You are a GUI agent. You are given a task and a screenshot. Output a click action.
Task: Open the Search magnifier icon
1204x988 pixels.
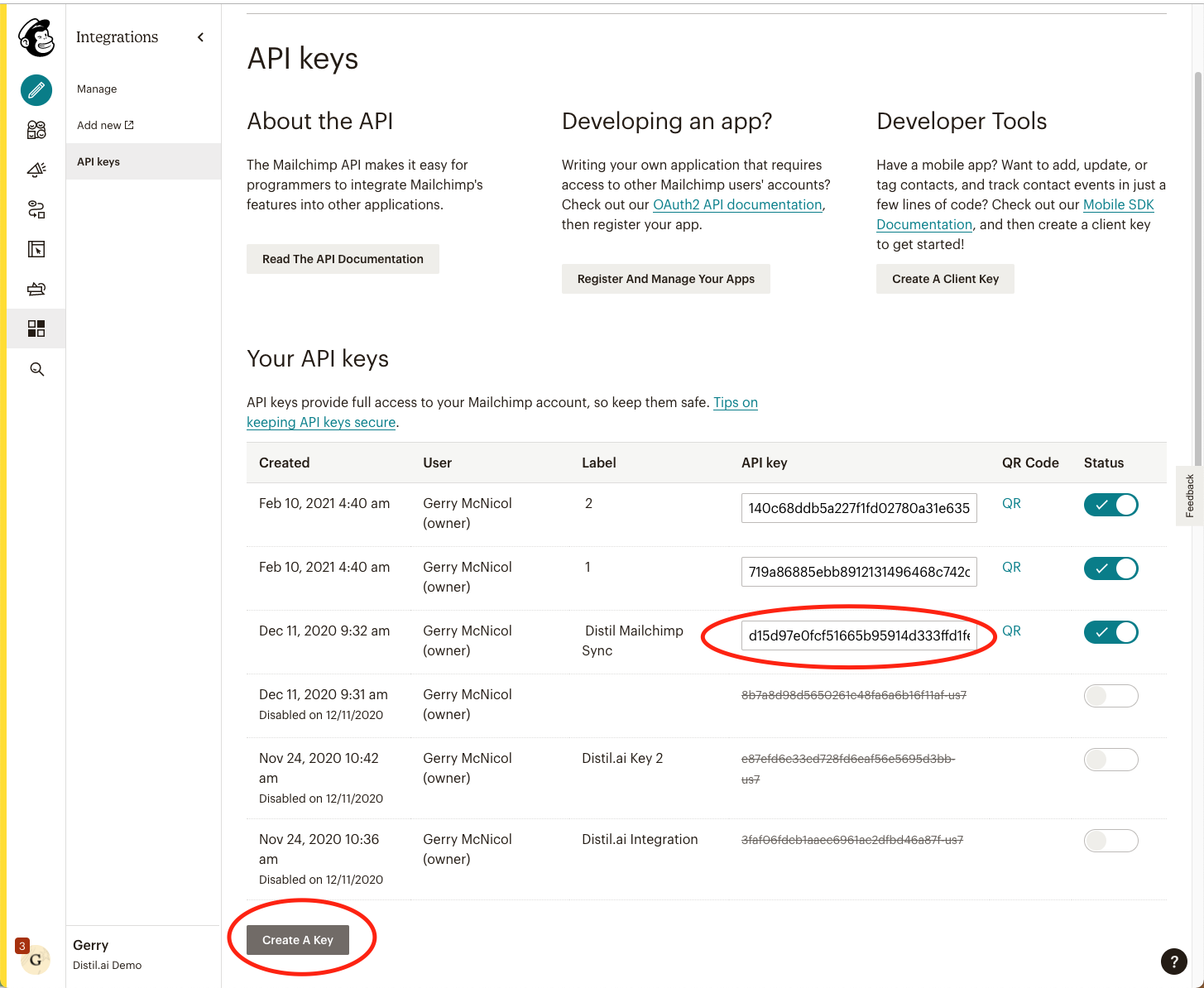pyautogui.click(x=36, y=369)
